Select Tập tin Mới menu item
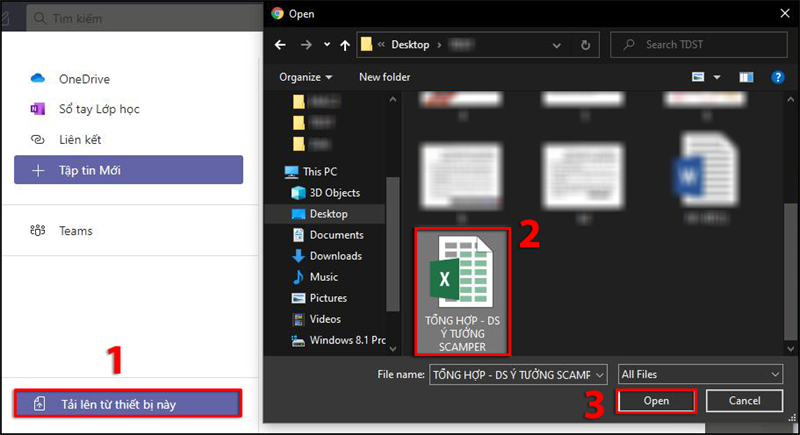This screenshot has width=800, height=435. (128, 170)
